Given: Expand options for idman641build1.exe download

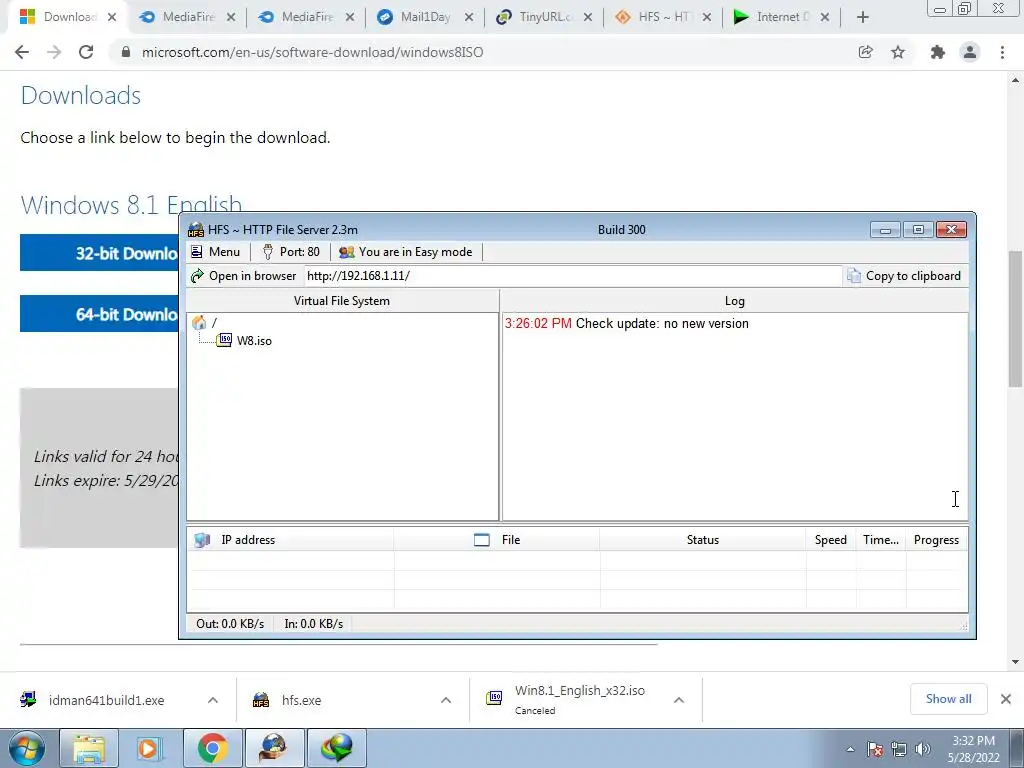Looking at the screenshot, I should coord(213,700).
